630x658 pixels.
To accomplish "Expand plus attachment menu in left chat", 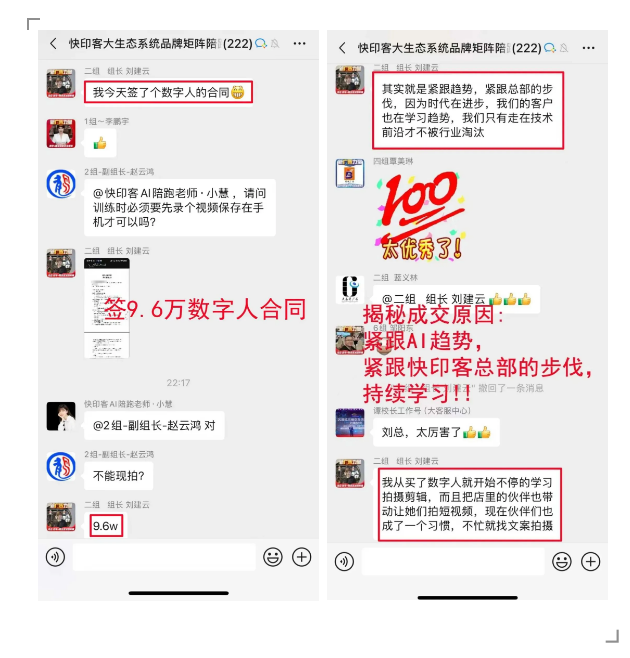I will [x=301, y=557].
